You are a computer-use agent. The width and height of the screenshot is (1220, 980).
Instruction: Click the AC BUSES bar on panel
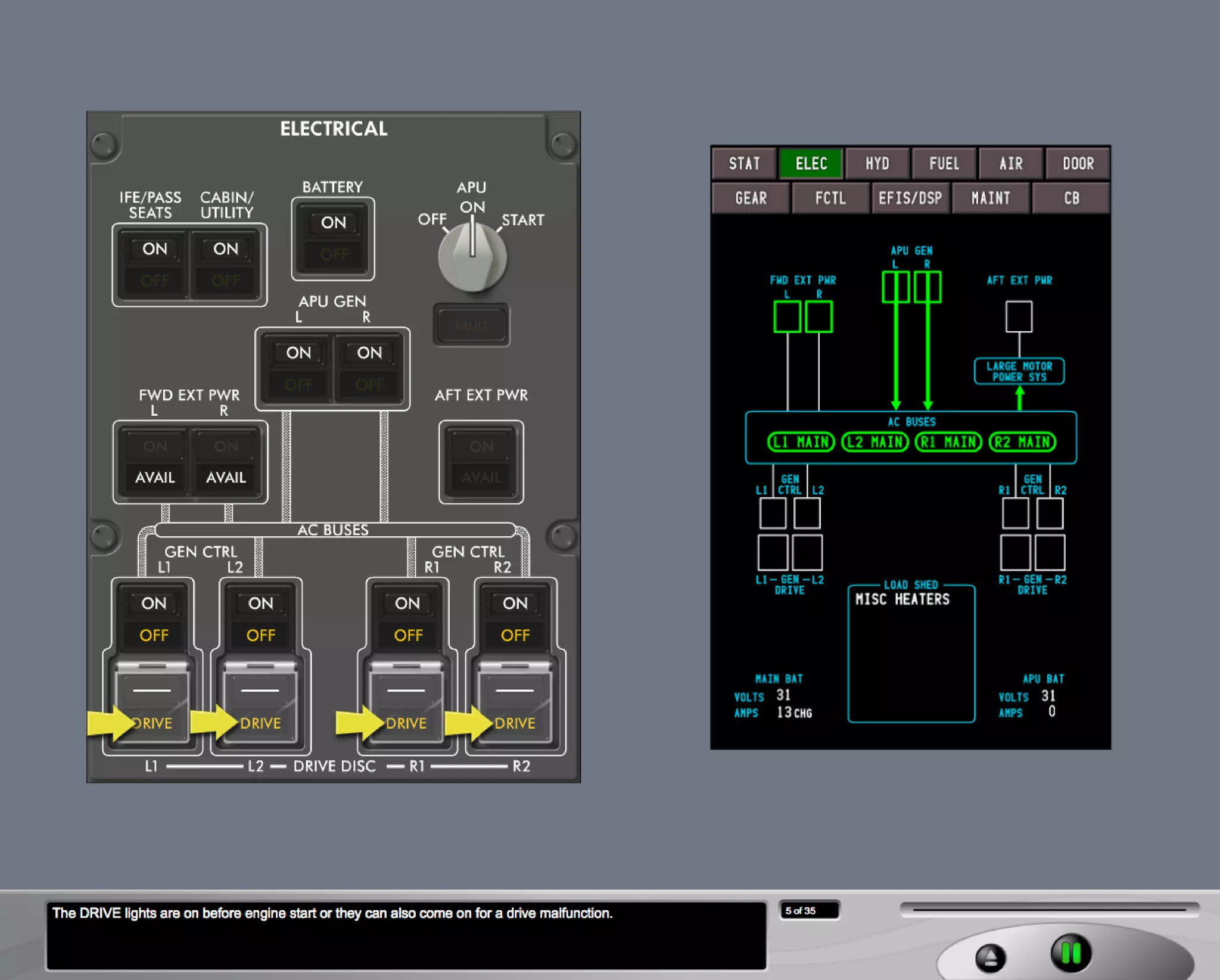pos(334,530)
